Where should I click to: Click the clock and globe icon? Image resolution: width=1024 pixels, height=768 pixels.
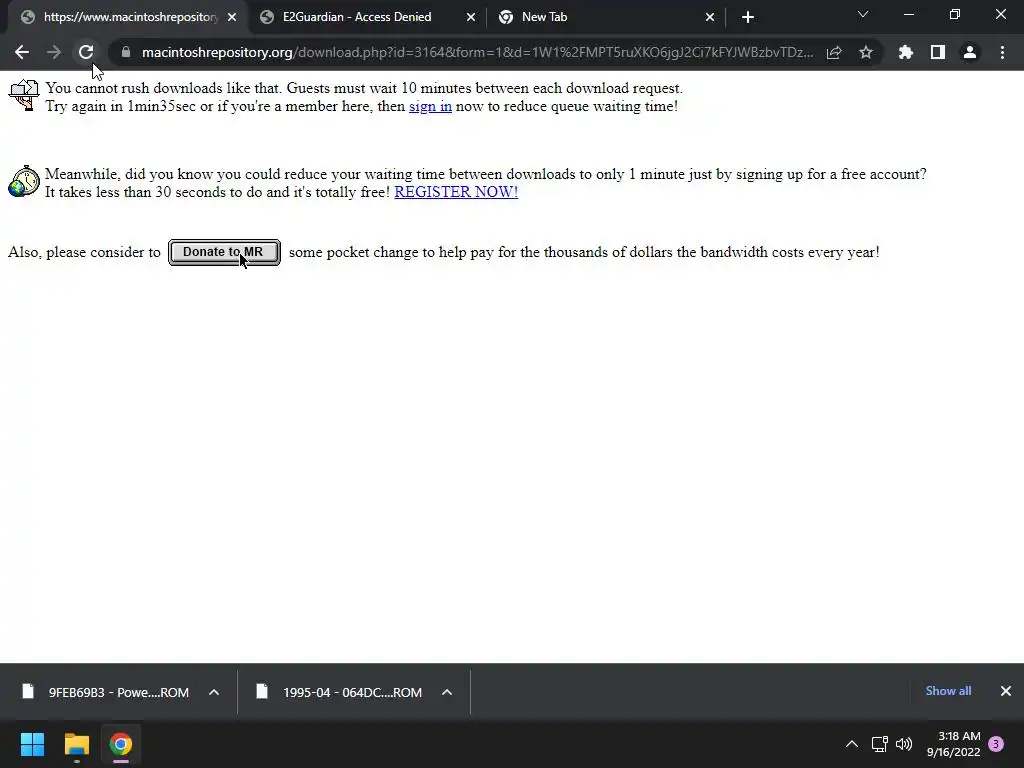(x=24, y=182)
